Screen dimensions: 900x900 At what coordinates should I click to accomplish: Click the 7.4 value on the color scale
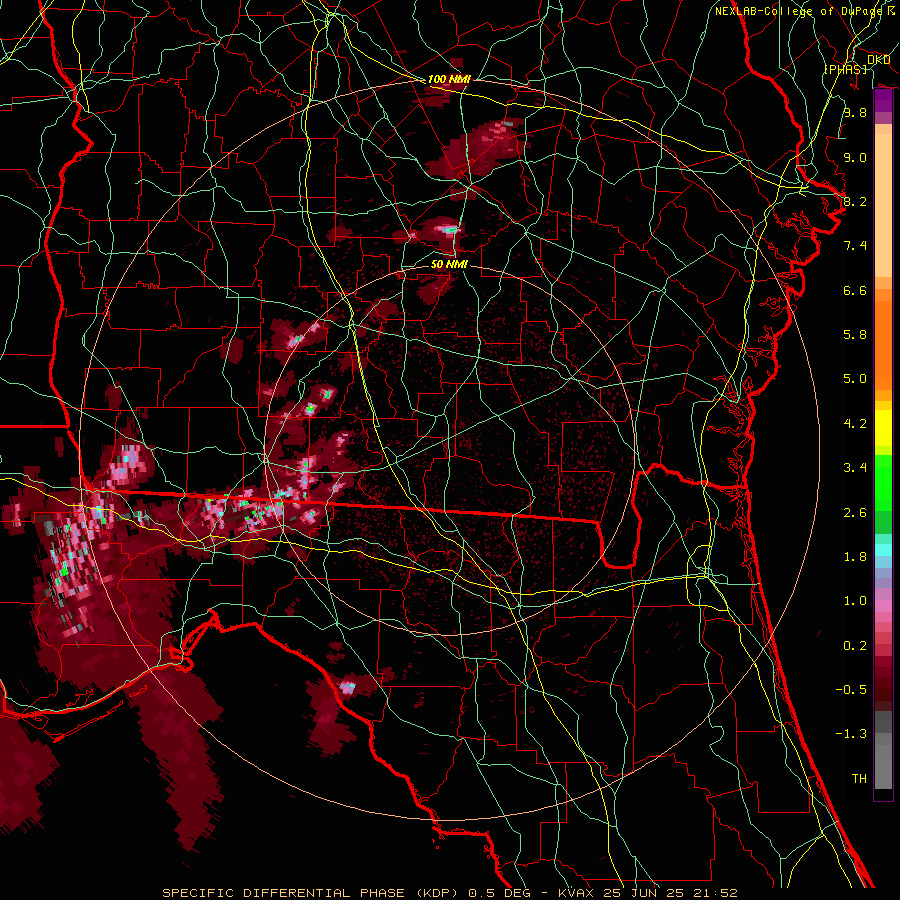click(x=855, y=246)
